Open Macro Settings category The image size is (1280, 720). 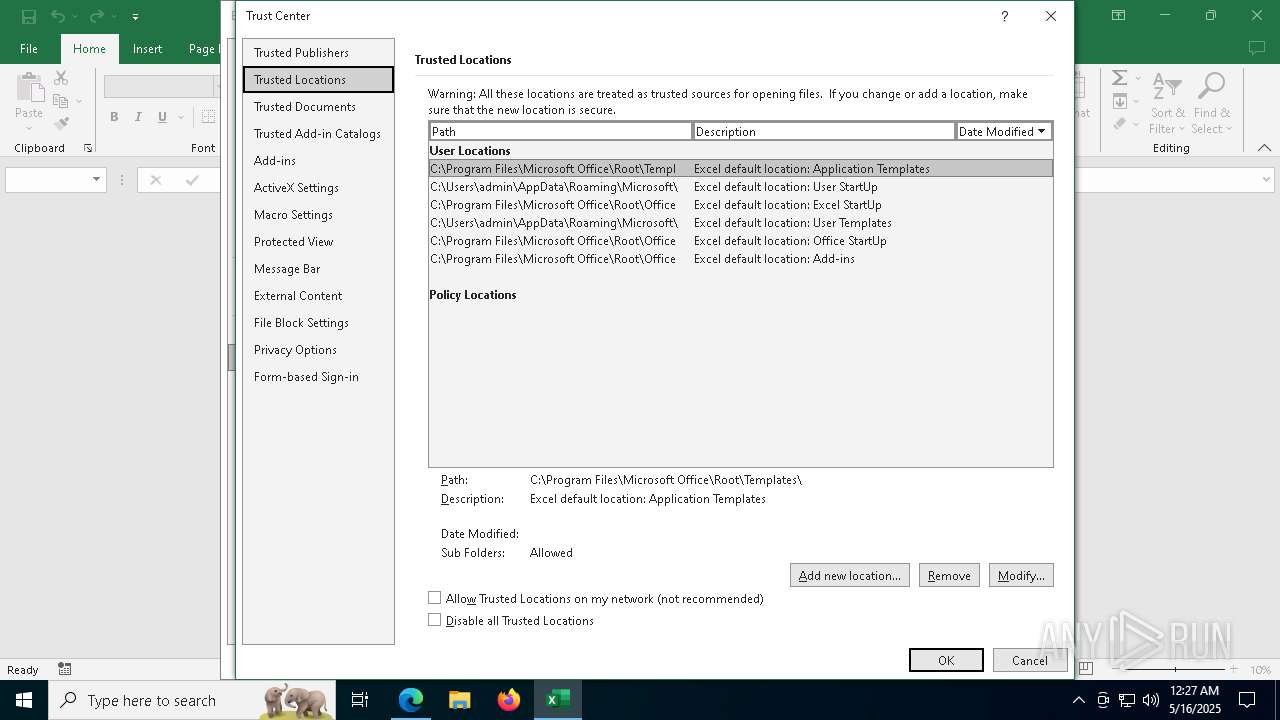[318, 215]
